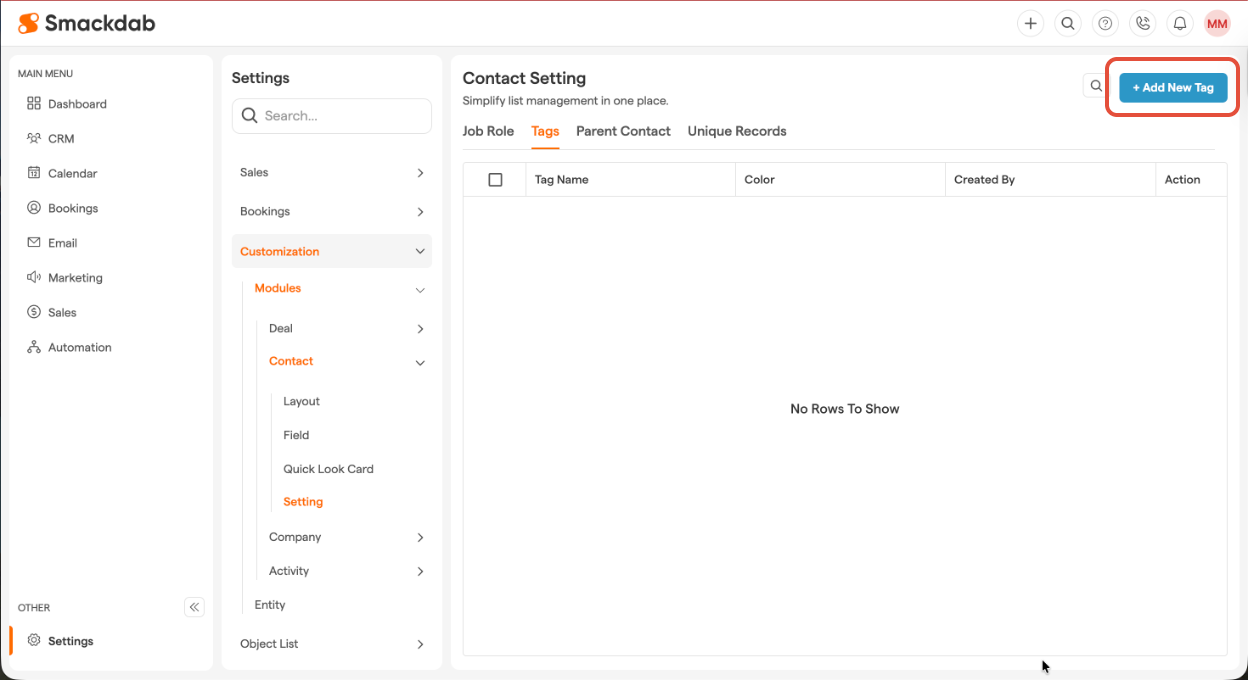Open the MM user avatar menu
Image resolution: width=1248 pixels, height=680 pixels.
pos(1217,24)
